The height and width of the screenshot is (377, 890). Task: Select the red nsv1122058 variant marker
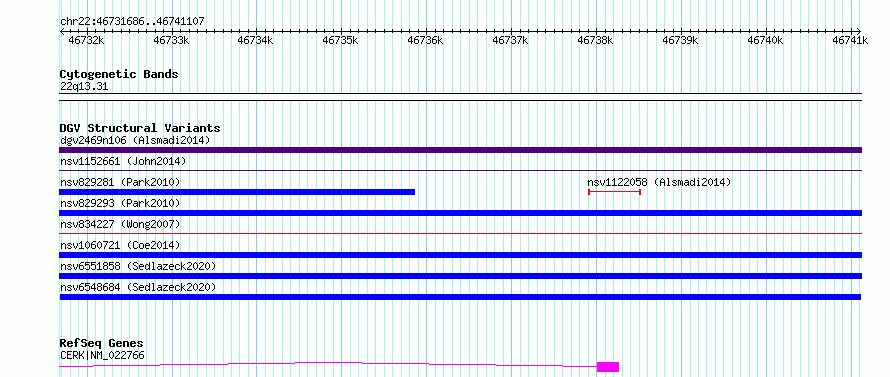pyautogui.click(x=615, y=192)
